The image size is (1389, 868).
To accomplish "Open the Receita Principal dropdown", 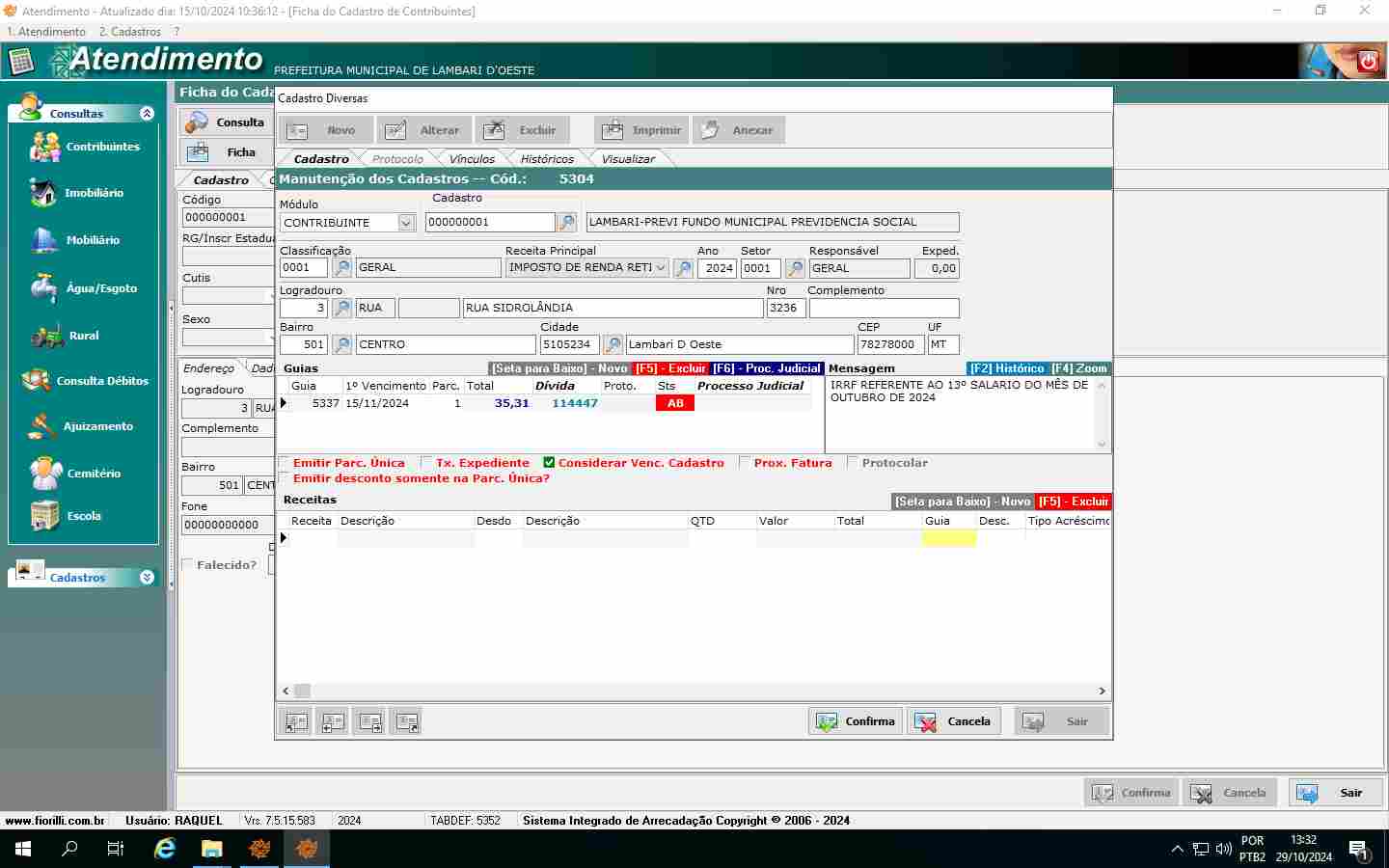I will click(661, 268).
